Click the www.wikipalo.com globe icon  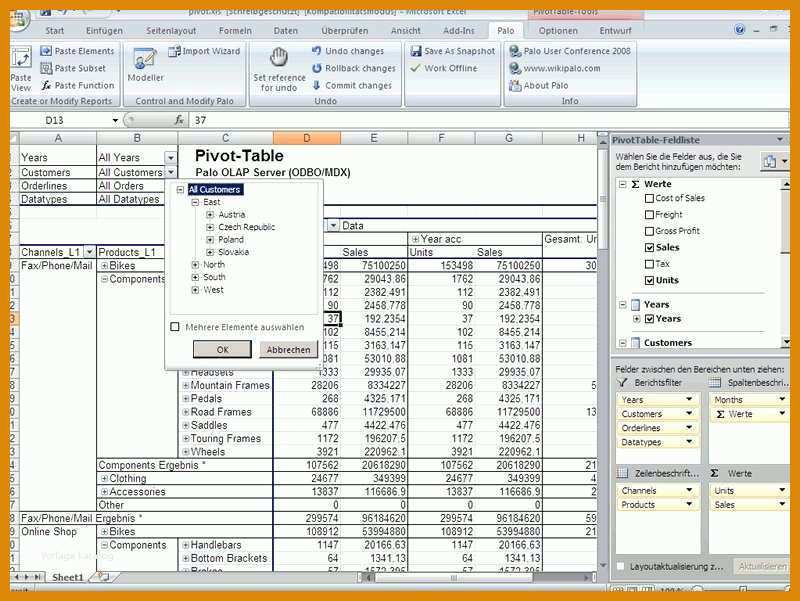point(515,68)
